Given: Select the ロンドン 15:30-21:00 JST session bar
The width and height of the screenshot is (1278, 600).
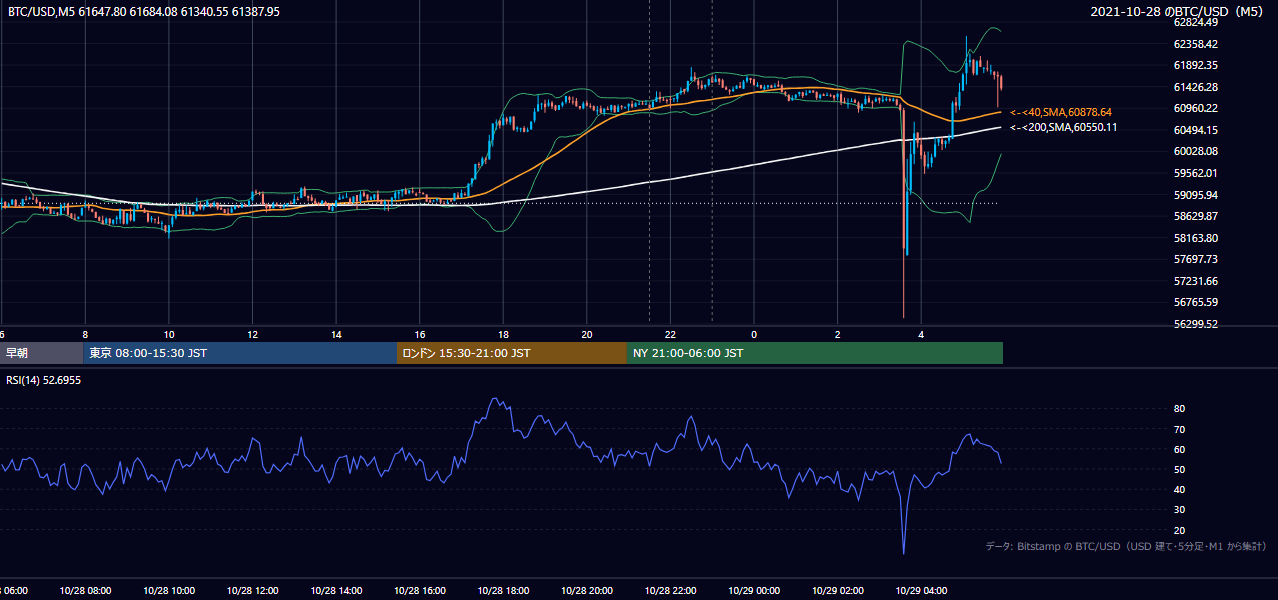Looking at the screenshot, I should tap(512, 353).
